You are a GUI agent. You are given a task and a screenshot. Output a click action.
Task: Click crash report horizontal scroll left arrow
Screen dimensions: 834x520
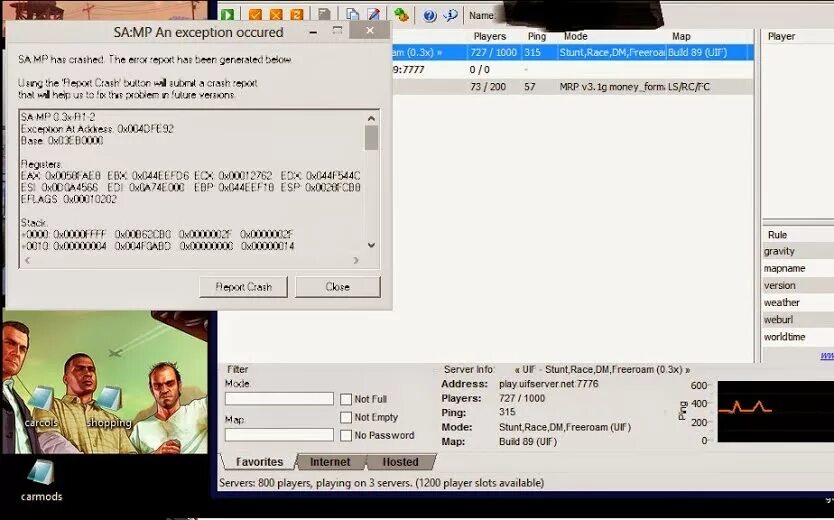(27, 260)
